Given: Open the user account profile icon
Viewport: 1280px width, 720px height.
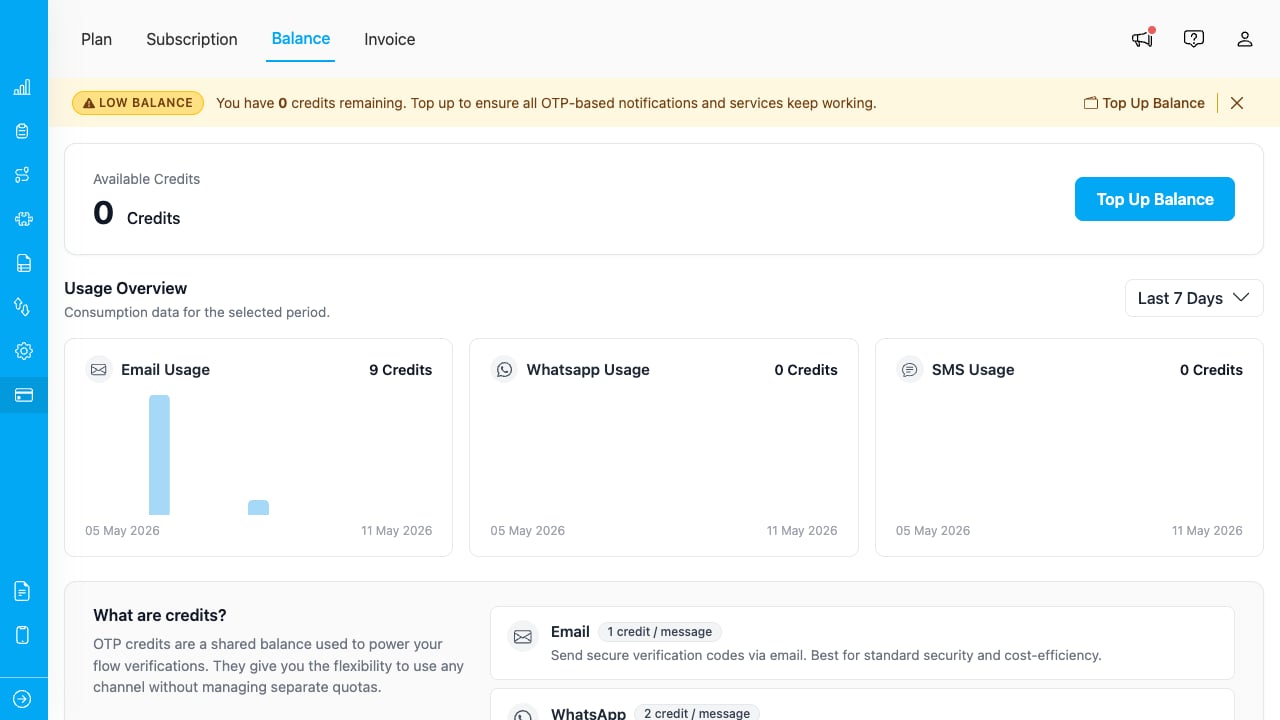Looking at the screenshot, I should (1245, 39).
